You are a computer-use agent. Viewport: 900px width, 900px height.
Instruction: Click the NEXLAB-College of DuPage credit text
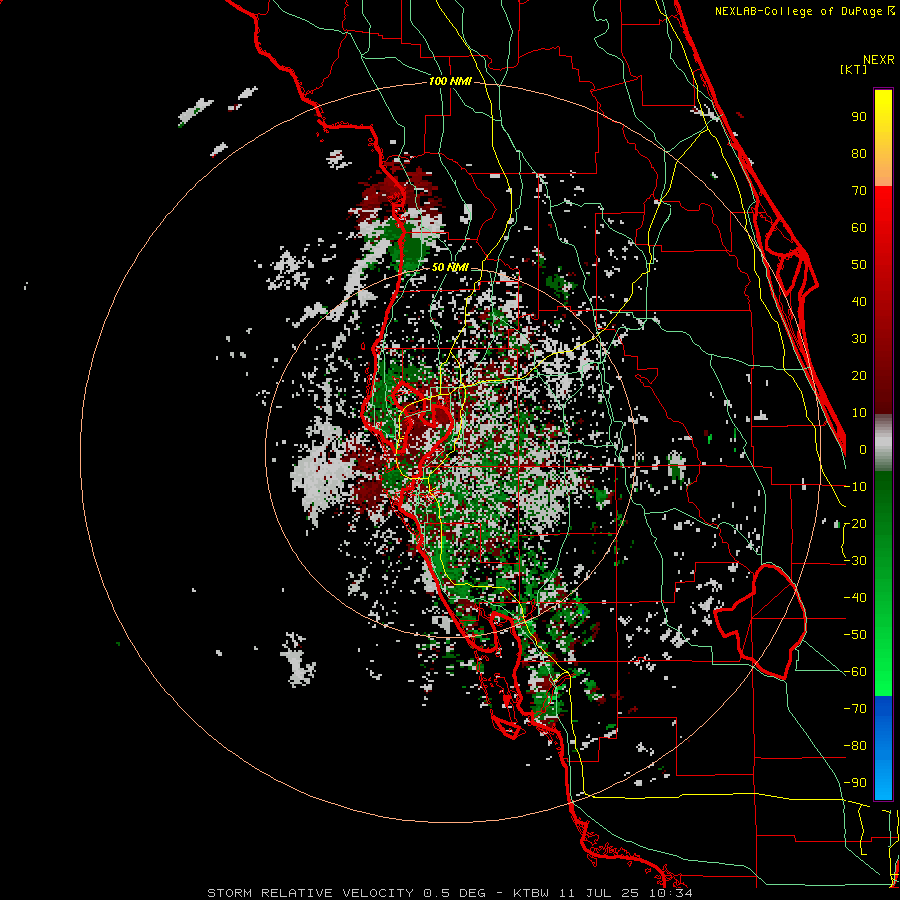[x=804, y=11]
